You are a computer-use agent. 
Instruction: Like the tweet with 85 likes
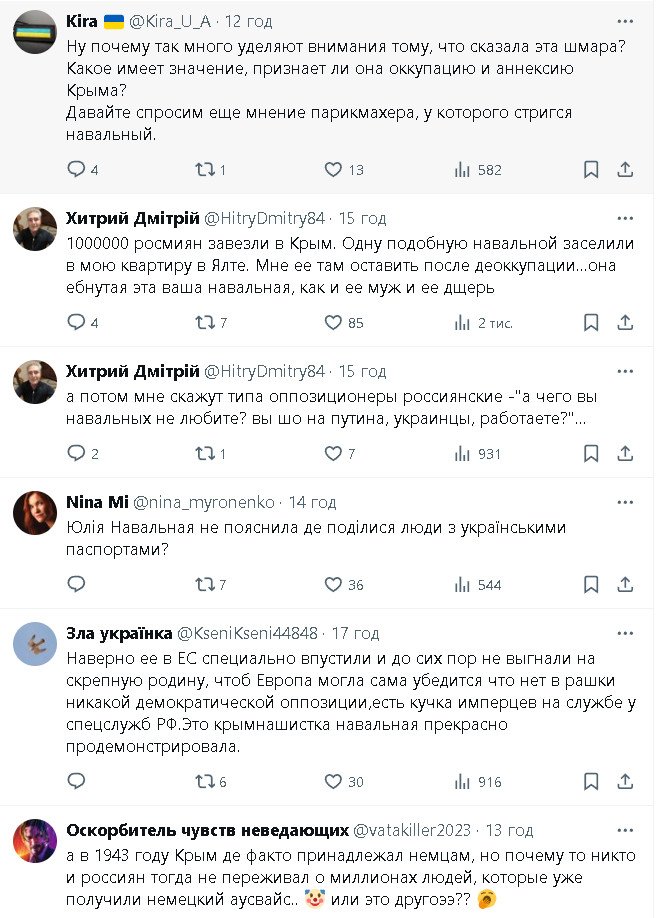[x=334, y=322]
